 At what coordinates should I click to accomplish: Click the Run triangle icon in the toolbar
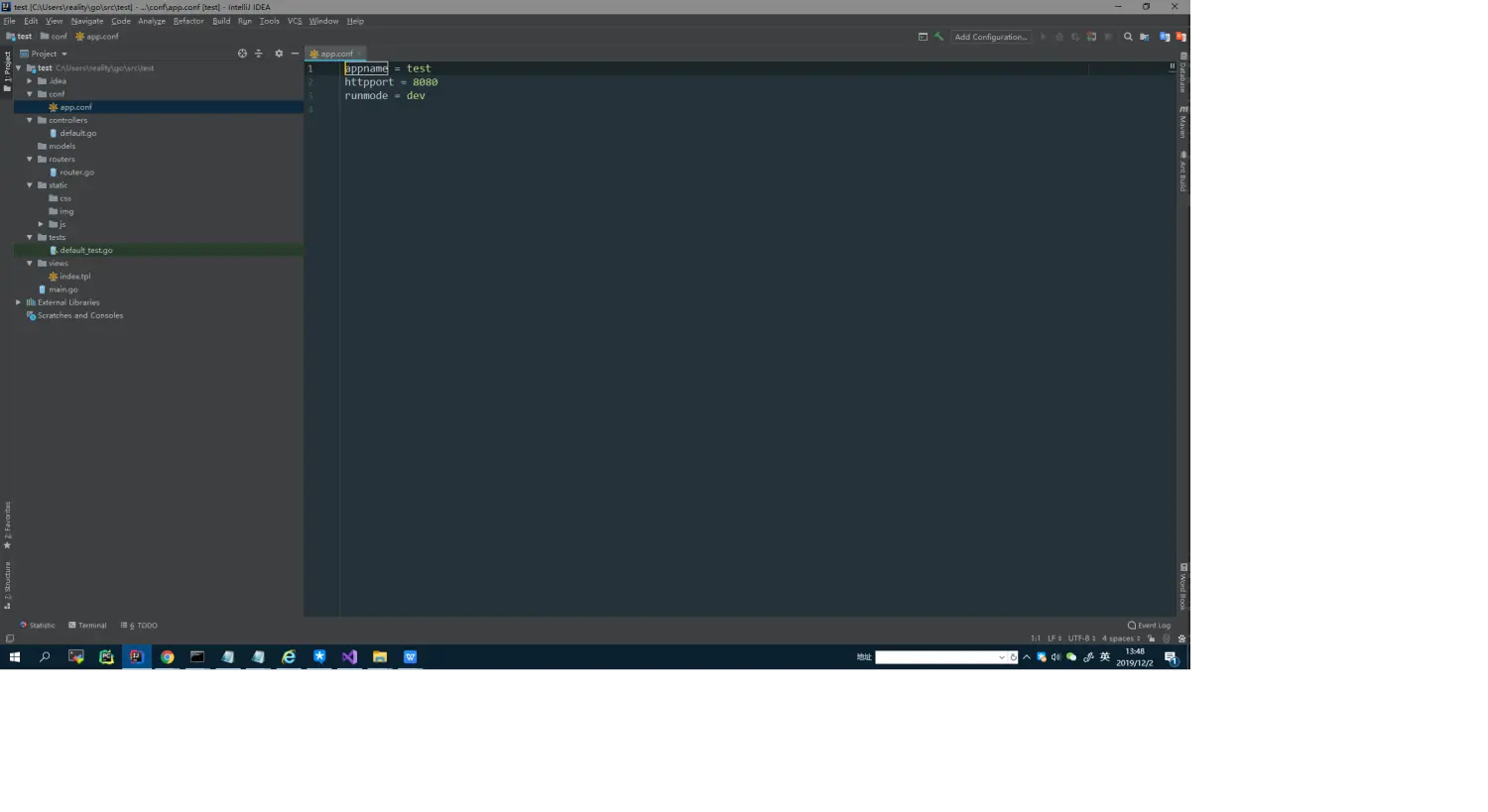(1044, 37)
